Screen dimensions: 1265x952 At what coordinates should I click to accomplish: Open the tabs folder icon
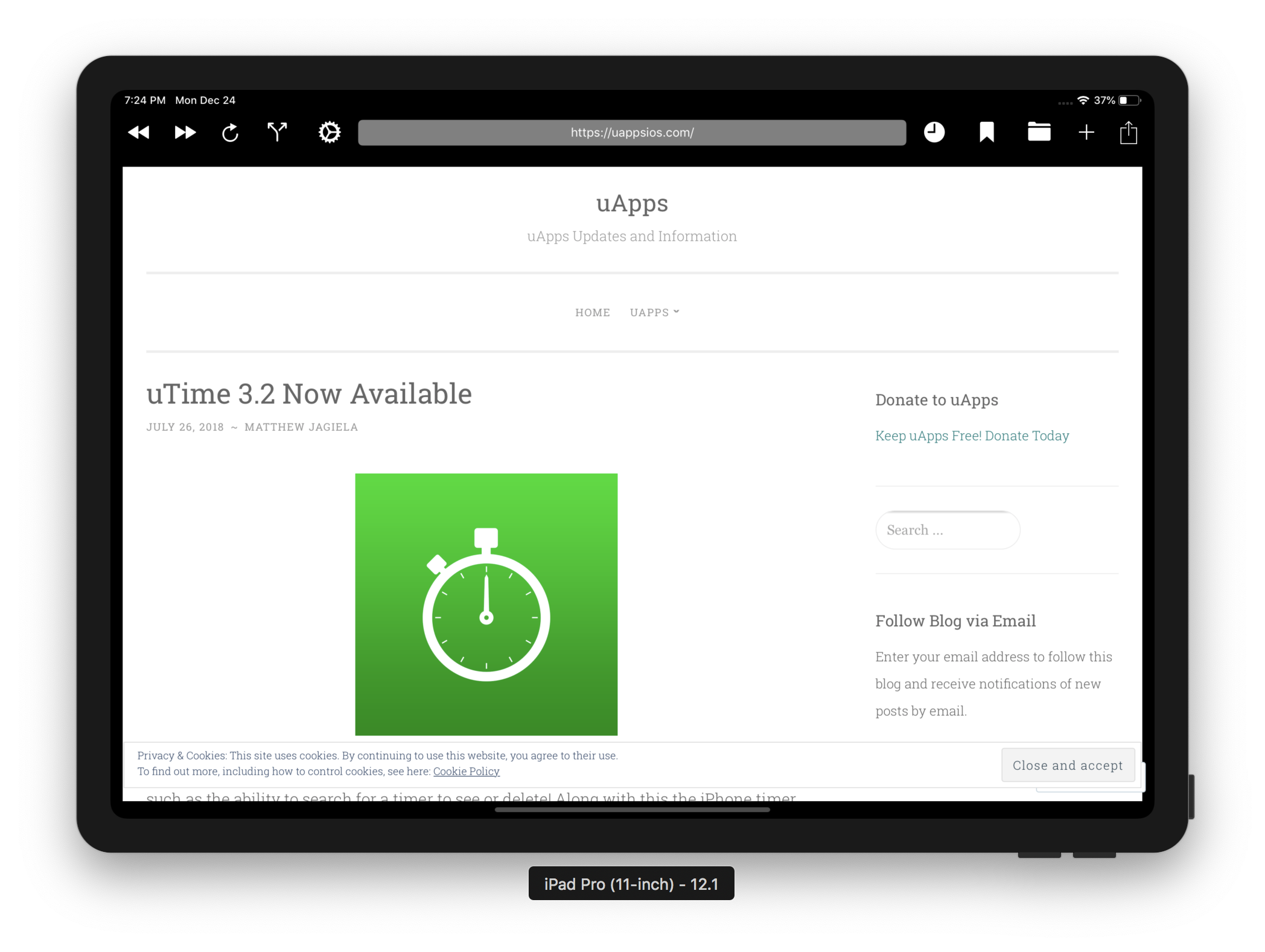pyautogui.click(x=1039, y=133)
